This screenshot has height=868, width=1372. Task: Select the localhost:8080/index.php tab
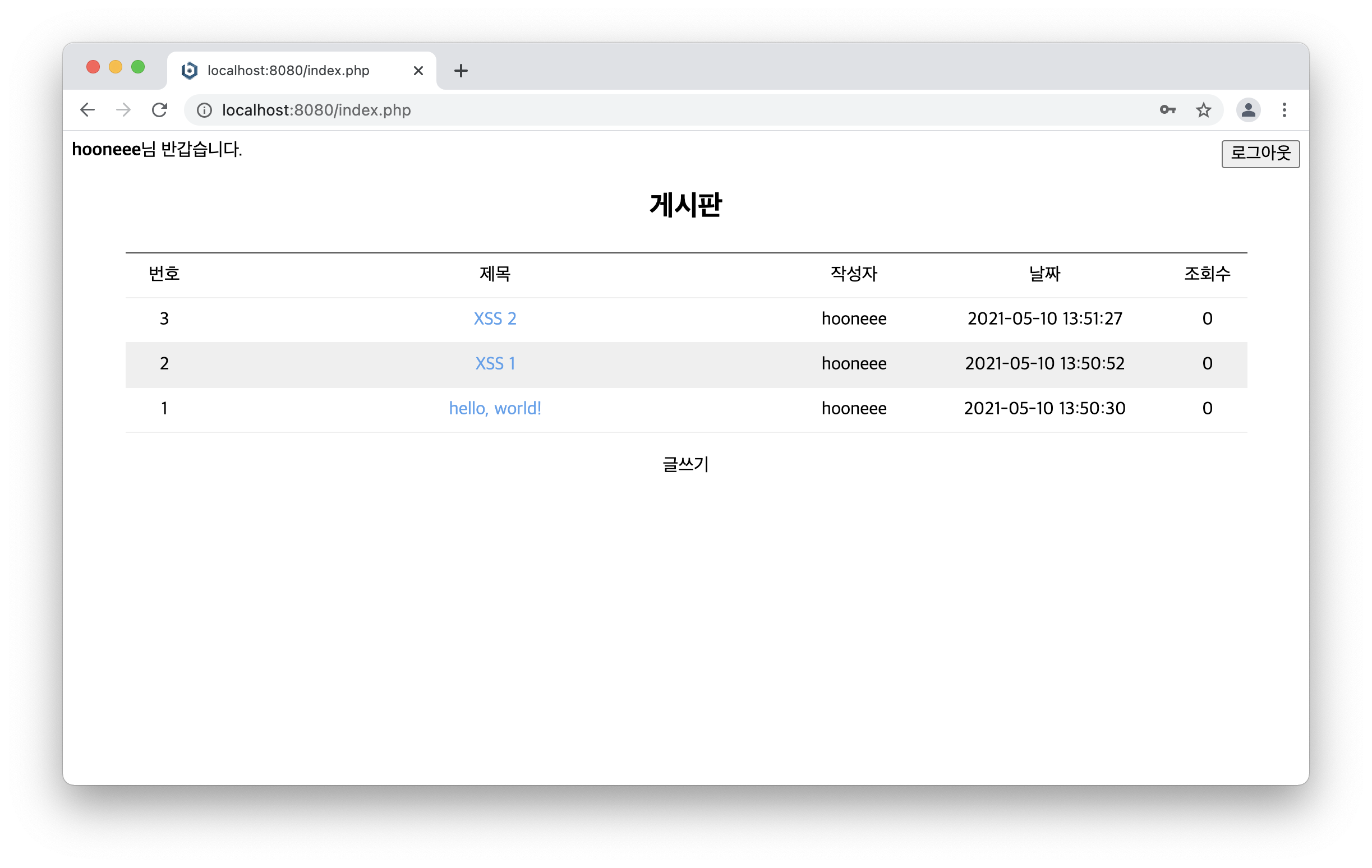pyautogui.click(x=288, y=71)
